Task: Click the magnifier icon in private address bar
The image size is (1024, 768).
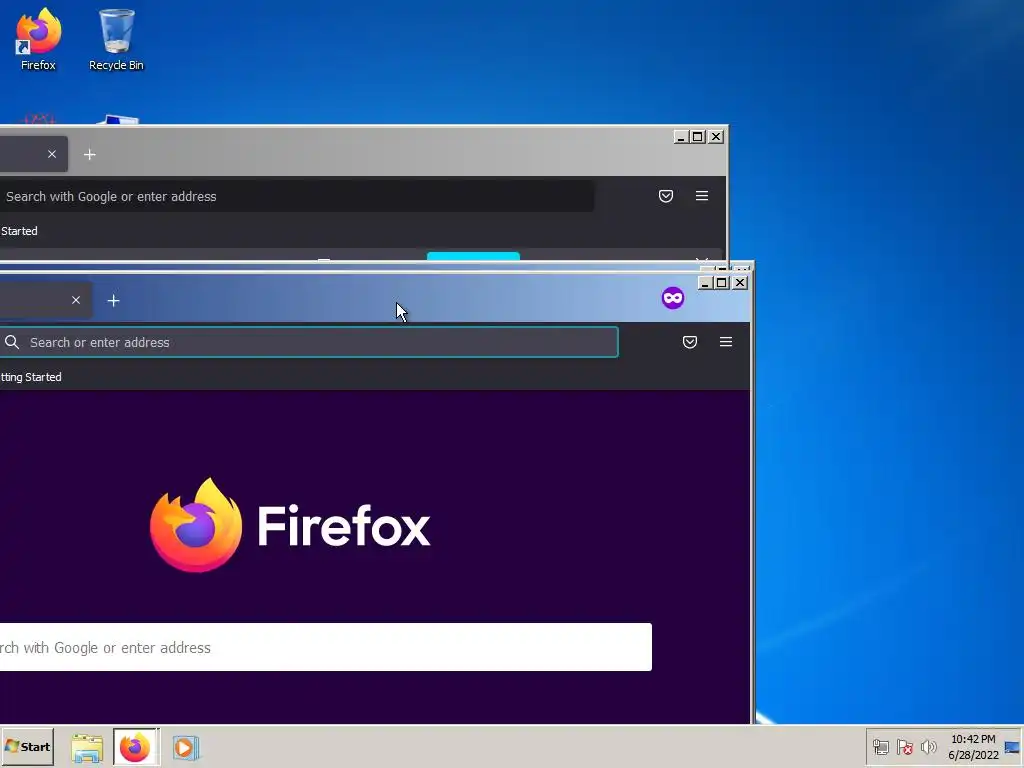Action: [x=12, y=342]
